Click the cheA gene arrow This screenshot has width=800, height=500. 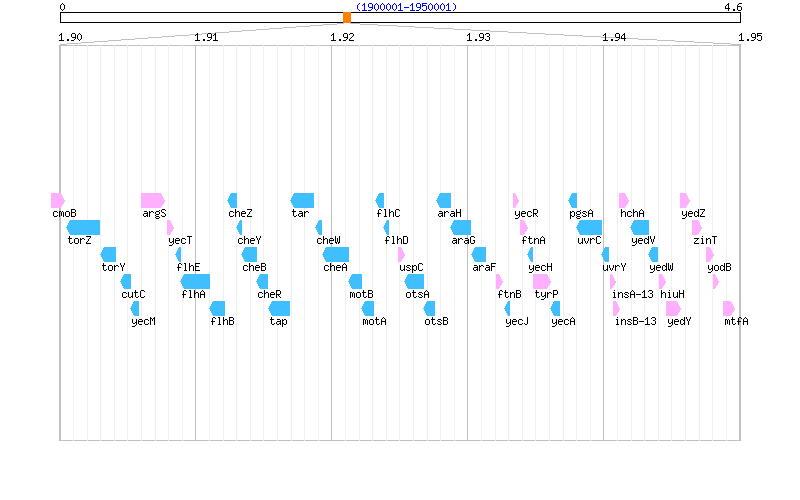335,254
